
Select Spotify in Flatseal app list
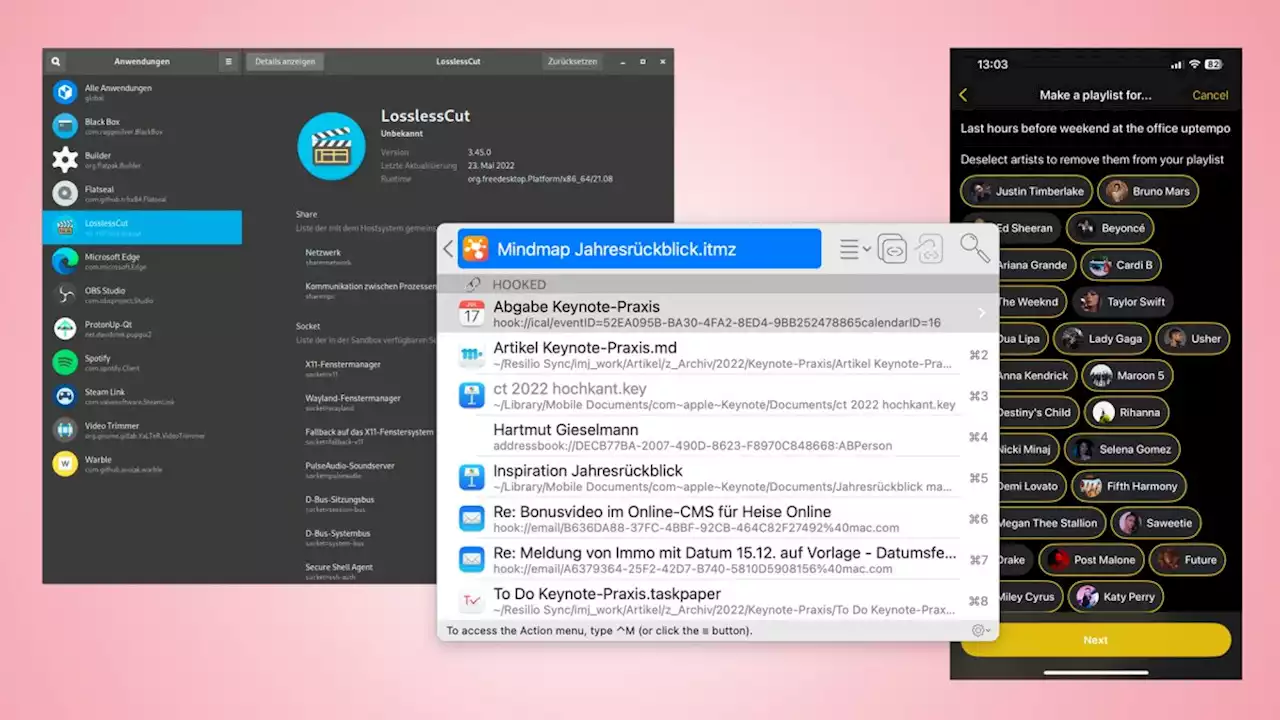142,362
